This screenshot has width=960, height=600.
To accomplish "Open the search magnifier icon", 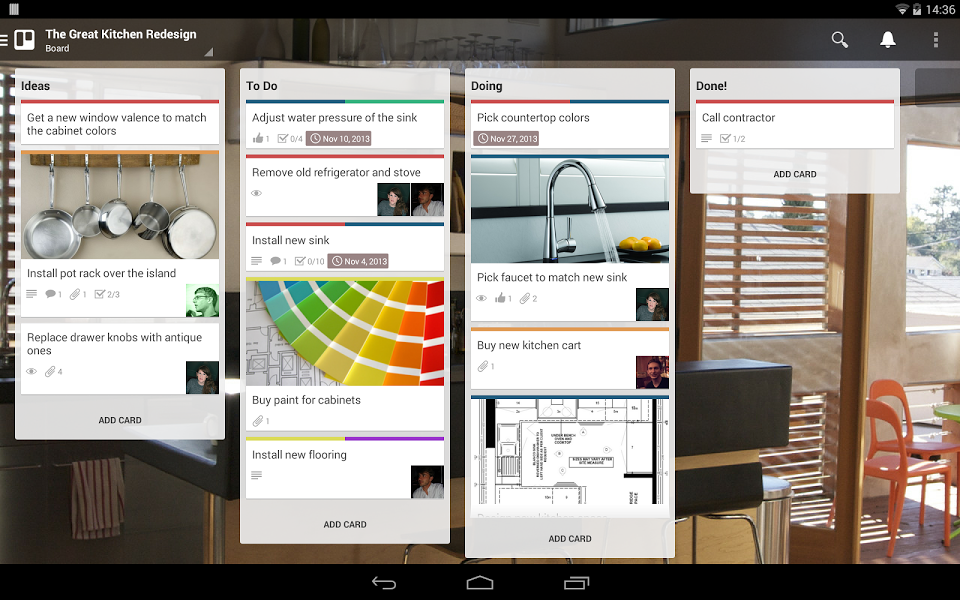I will pos(839,40).
